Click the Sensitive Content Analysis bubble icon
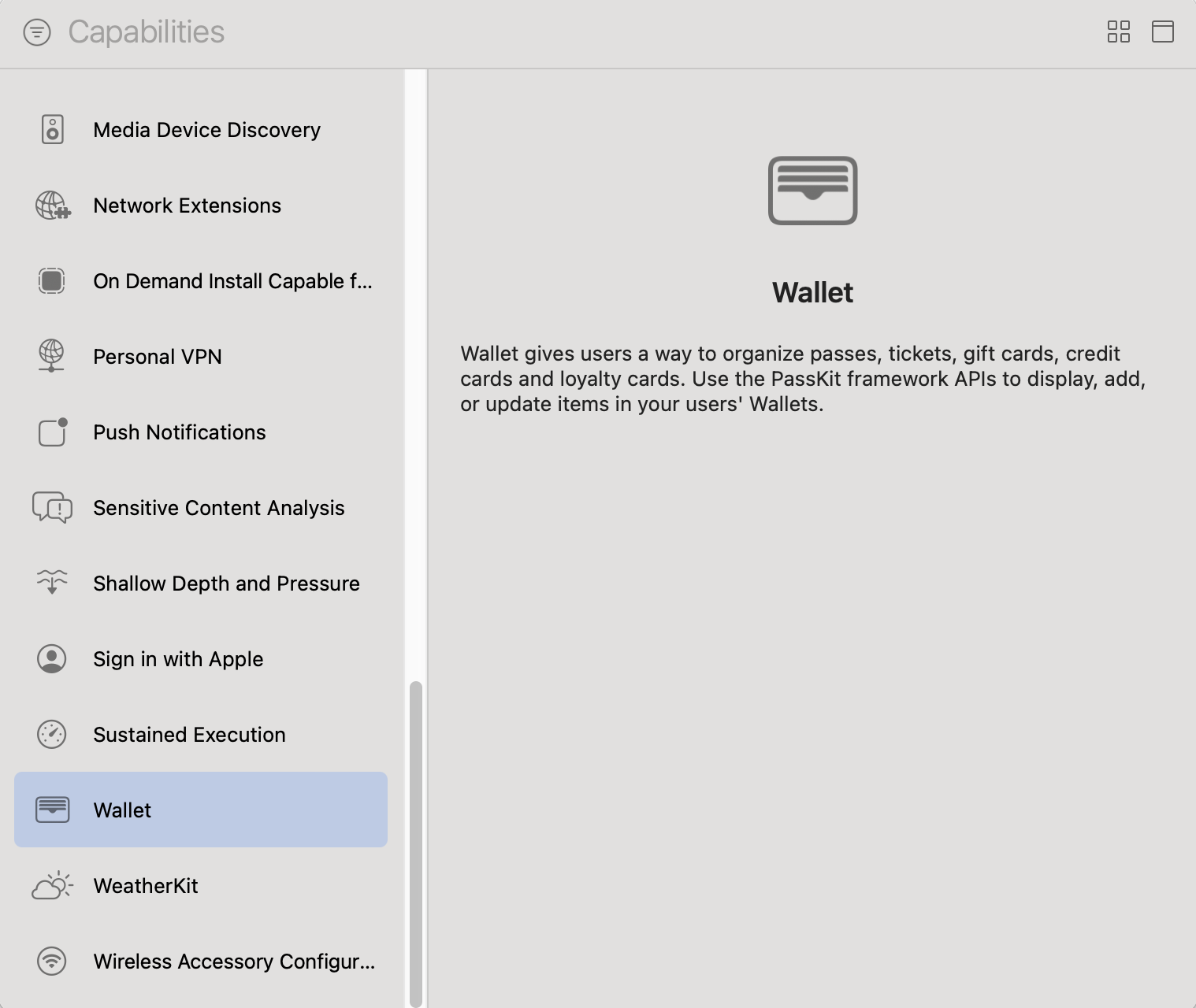 pyautogui.click(x=52, y=508)
